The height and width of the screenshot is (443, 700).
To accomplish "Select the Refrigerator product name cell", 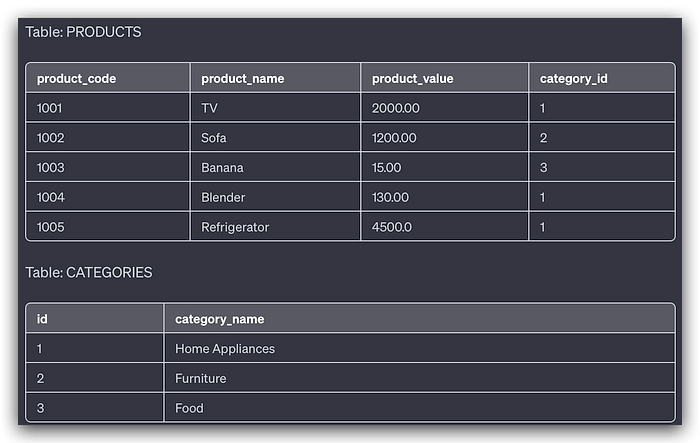I will (235, 227).
